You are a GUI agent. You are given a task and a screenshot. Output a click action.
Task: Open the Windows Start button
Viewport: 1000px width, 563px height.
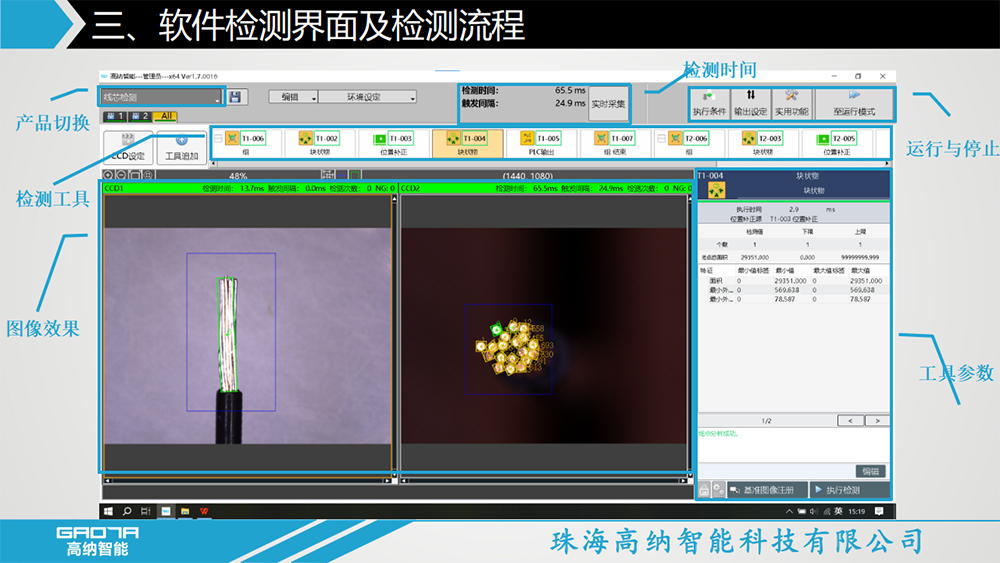108,511
